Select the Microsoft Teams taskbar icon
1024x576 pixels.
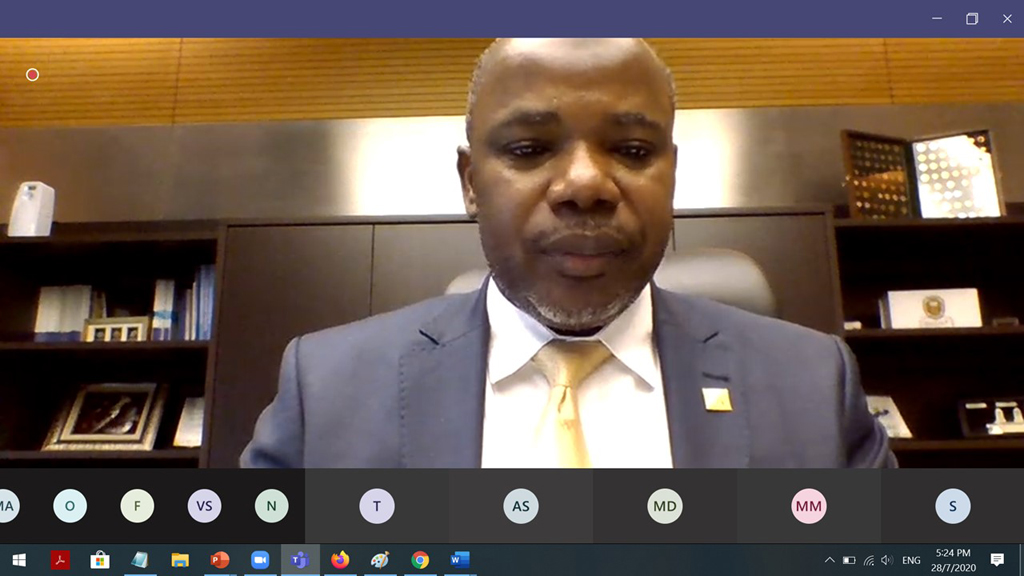(300, 560)
